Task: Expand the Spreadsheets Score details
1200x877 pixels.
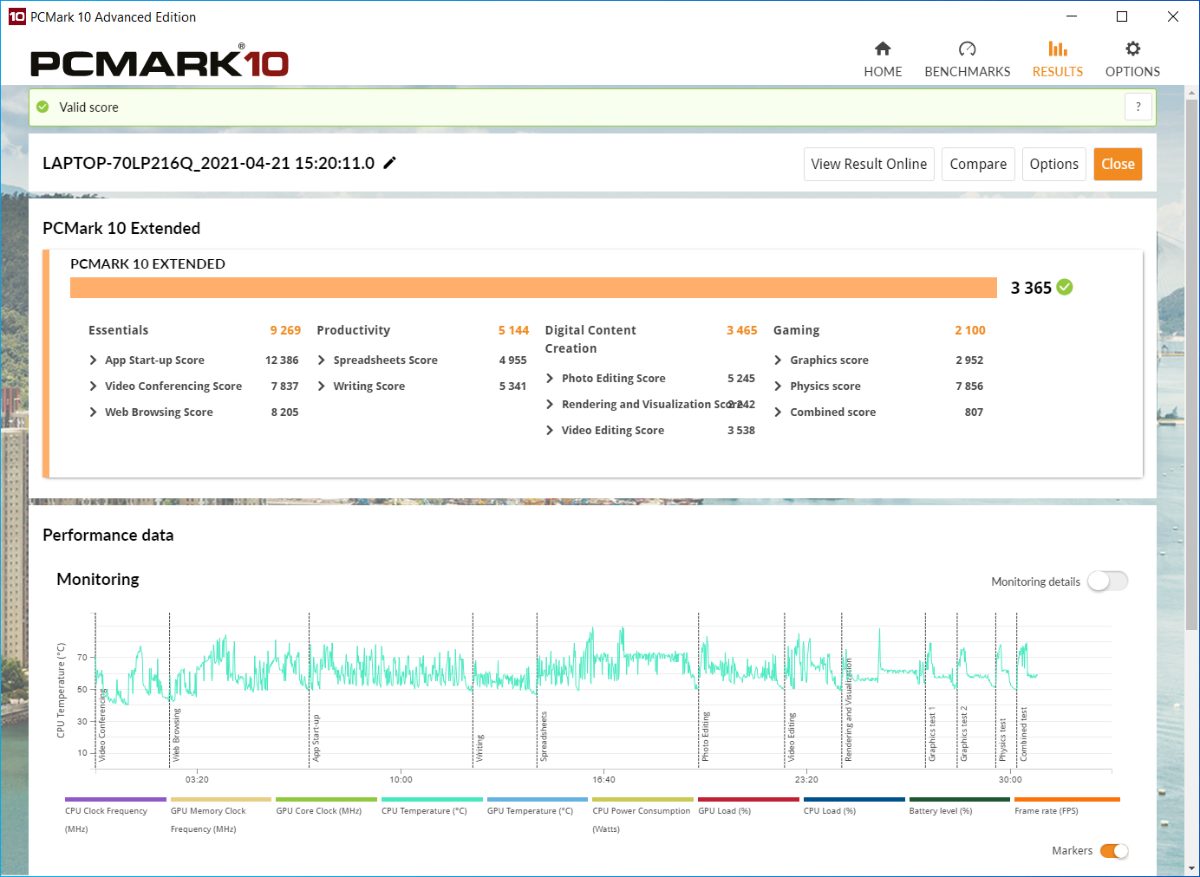Action: pyautogui.click(x=322, y=360)
